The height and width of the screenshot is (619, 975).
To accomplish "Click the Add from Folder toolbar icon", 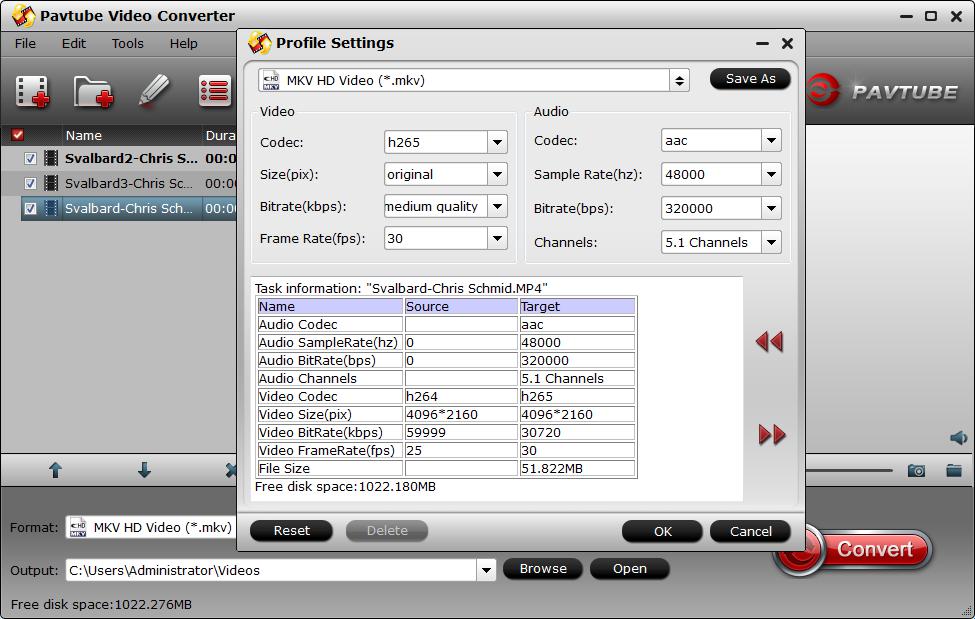I will coord(93,91).
